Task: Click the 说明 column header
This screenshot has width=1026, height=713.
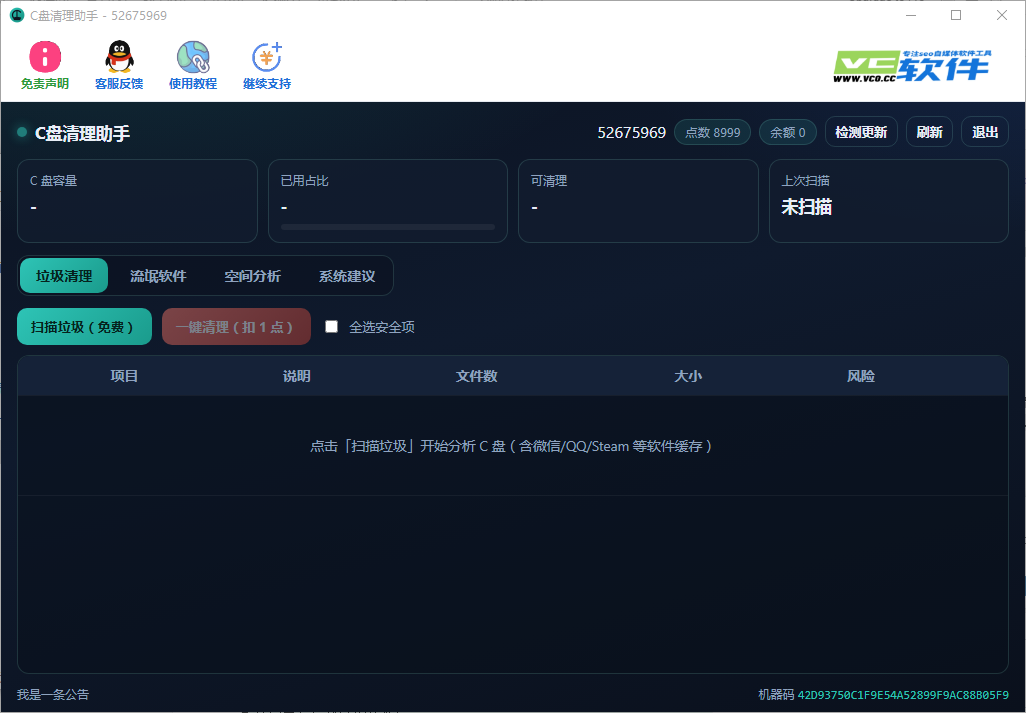Action: 296,376
